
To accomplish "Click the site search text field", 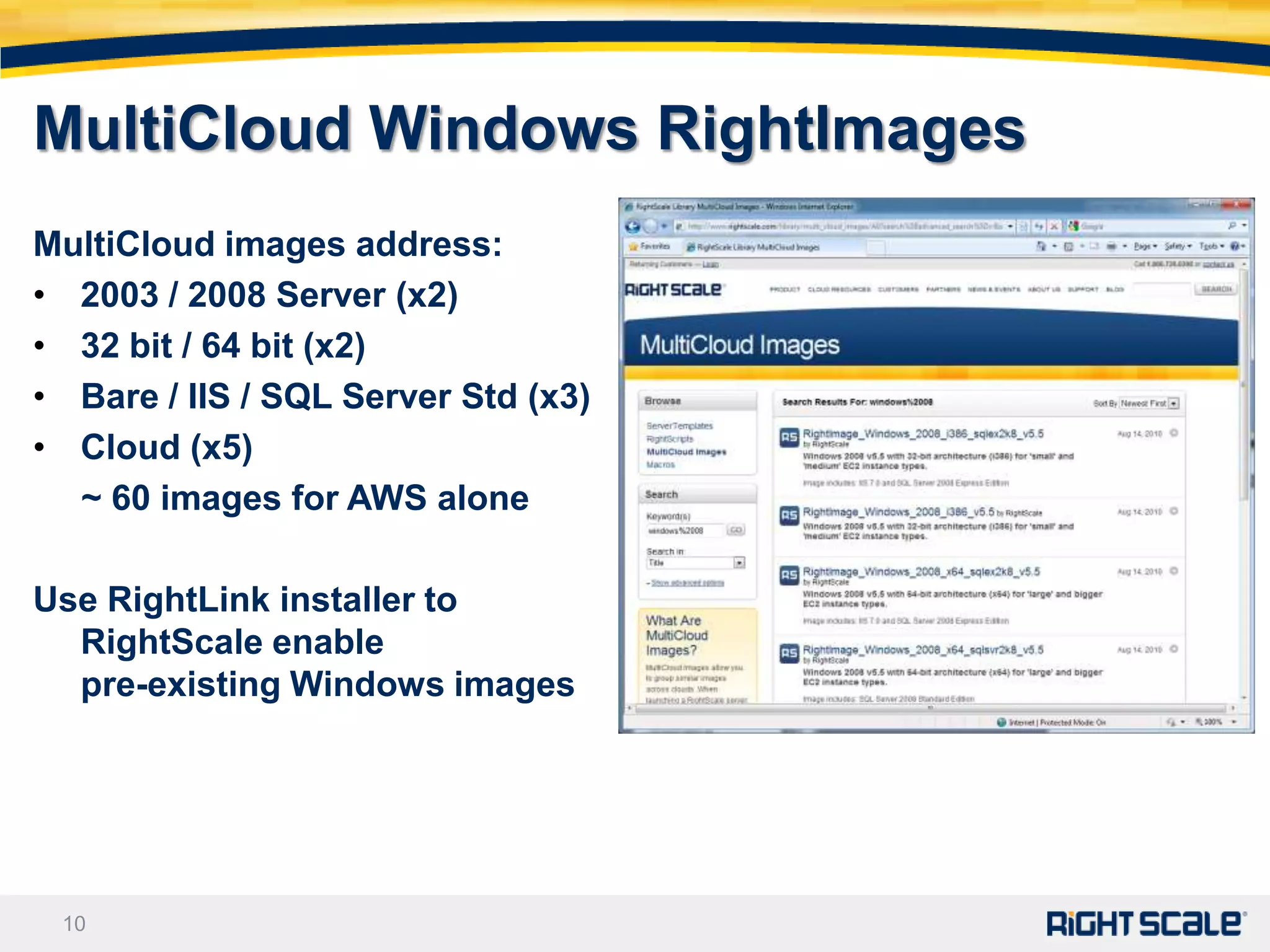I will click(1161, 289).
